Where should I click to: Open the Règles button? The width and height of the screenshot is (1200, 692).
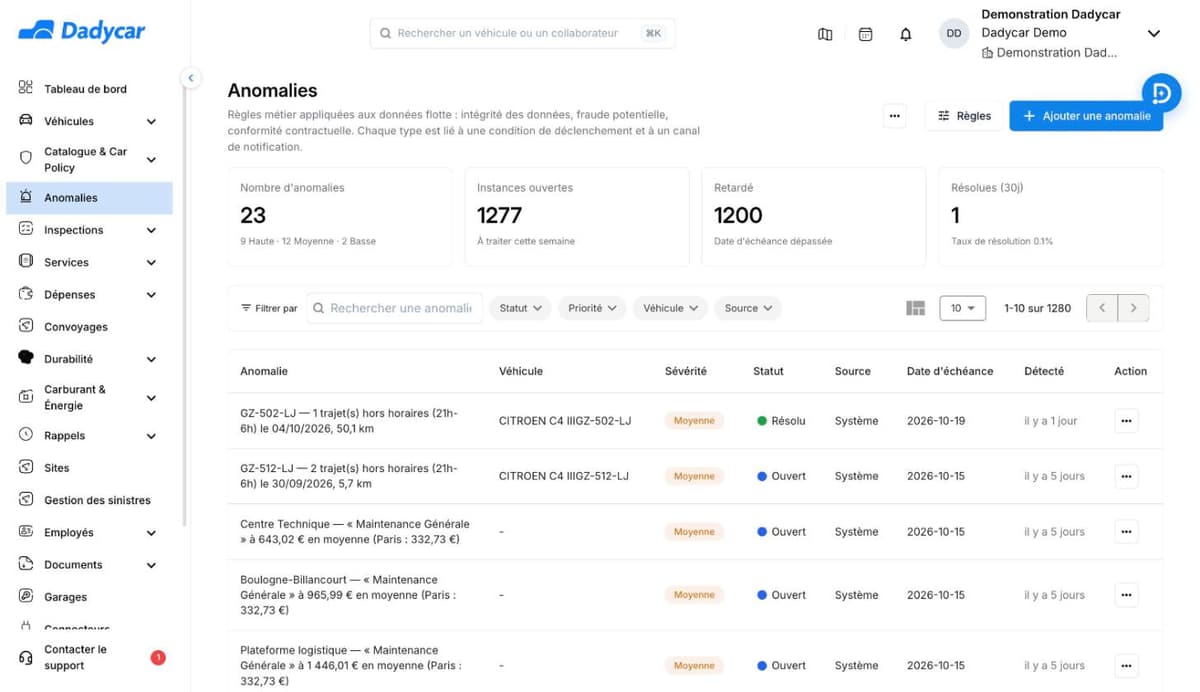coord(964,116)
